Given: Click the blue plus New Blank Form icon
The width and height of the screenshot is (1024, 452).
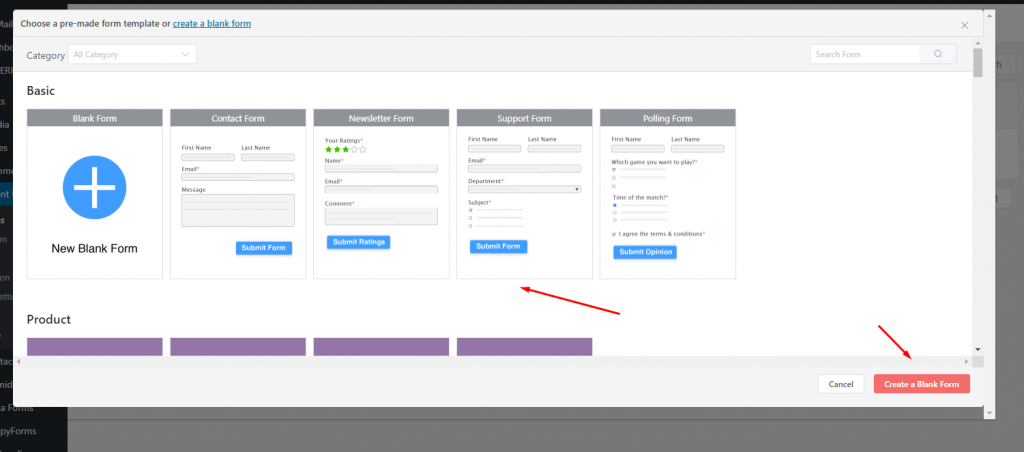Looking at the screenshot, I should 94,187.
